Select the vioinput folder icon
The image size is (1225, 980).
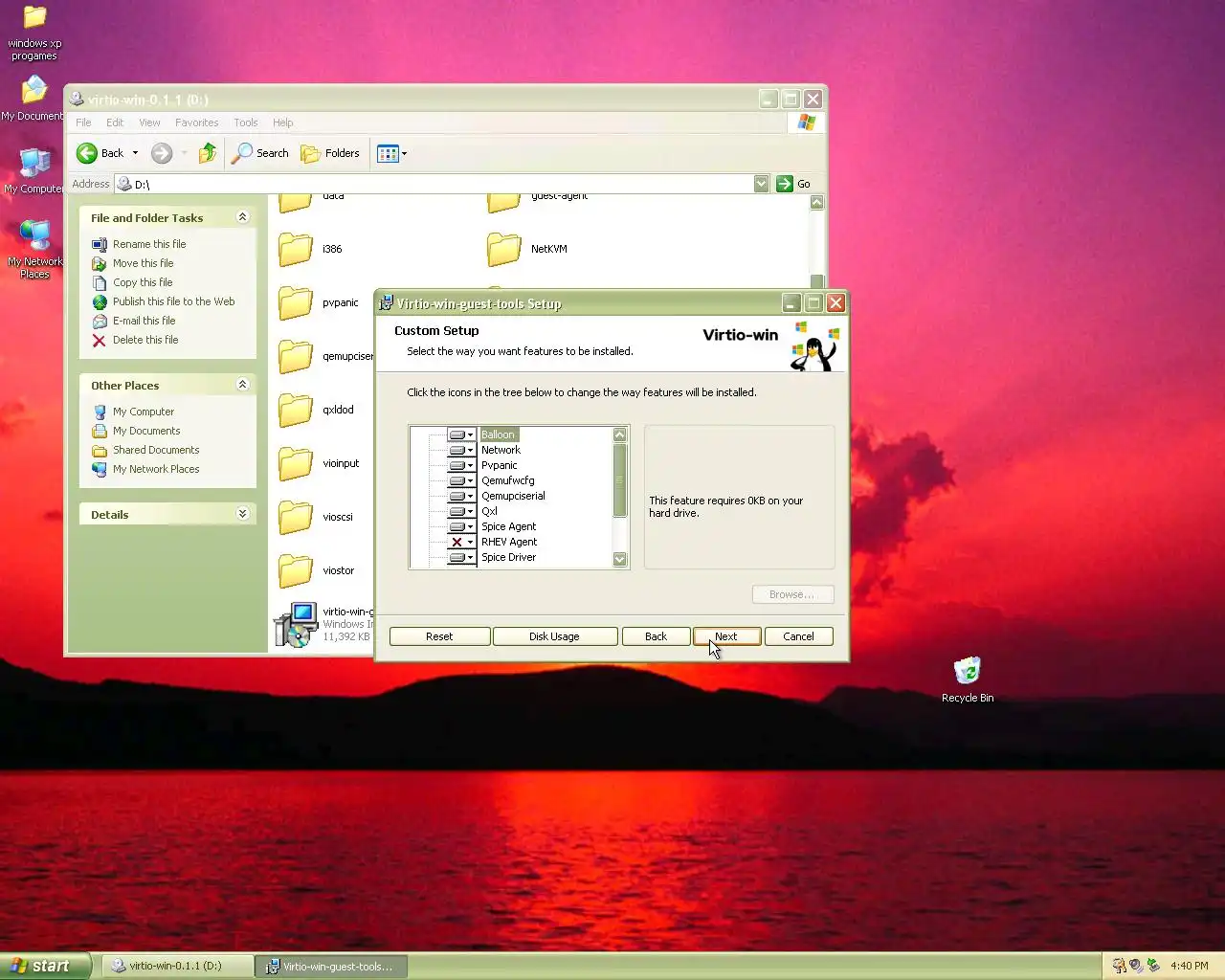[296, 463]
